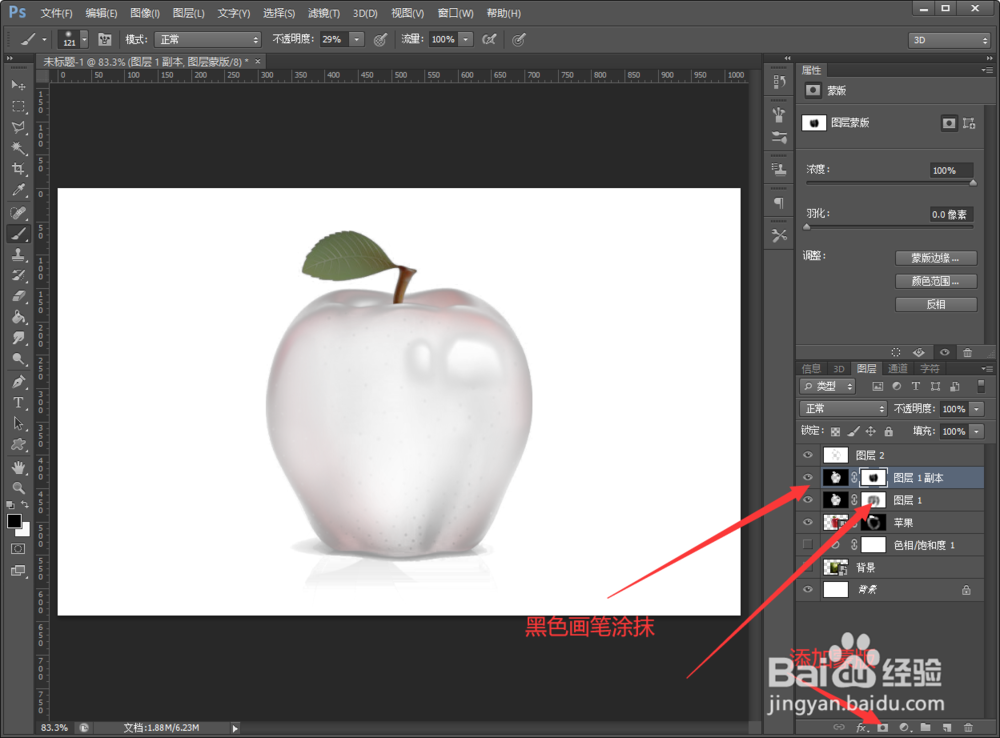Screen dimensions: 1000x738
Task: Open the 图像(I) menu
Action: tap(145, 13)
